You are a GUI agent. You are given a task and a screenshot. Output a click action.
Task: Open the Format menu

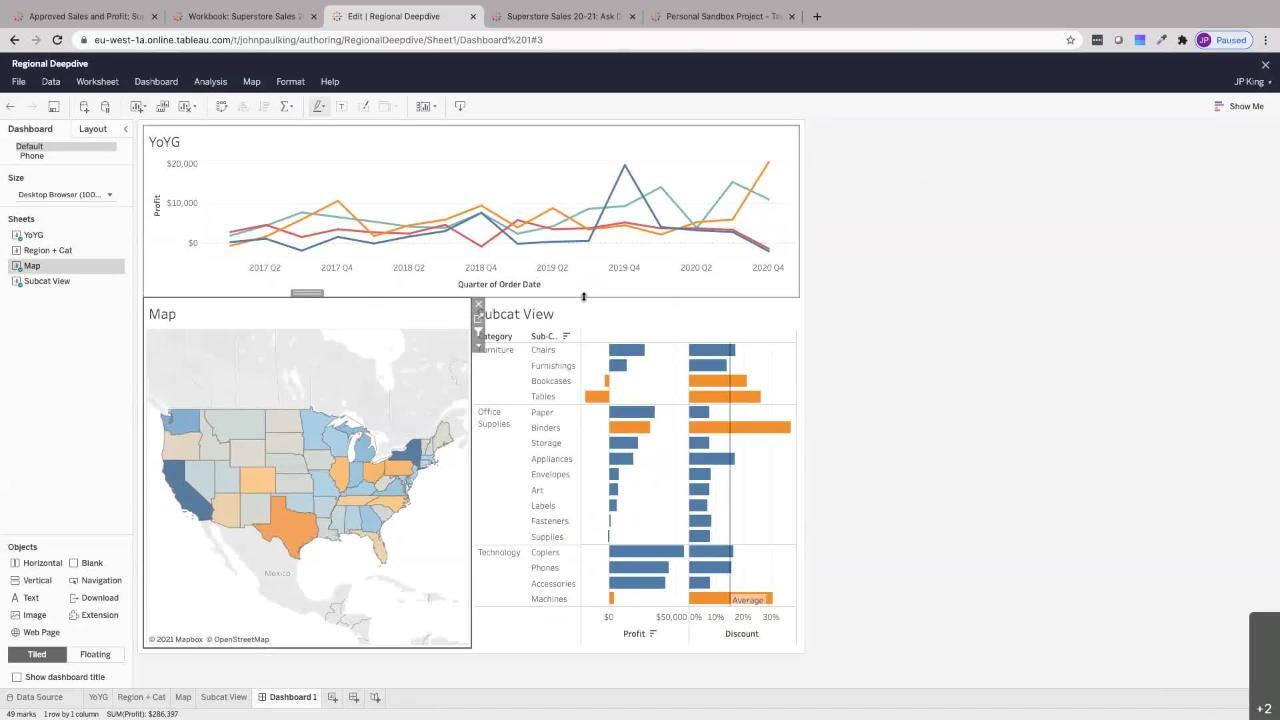(x=290, y=82)
